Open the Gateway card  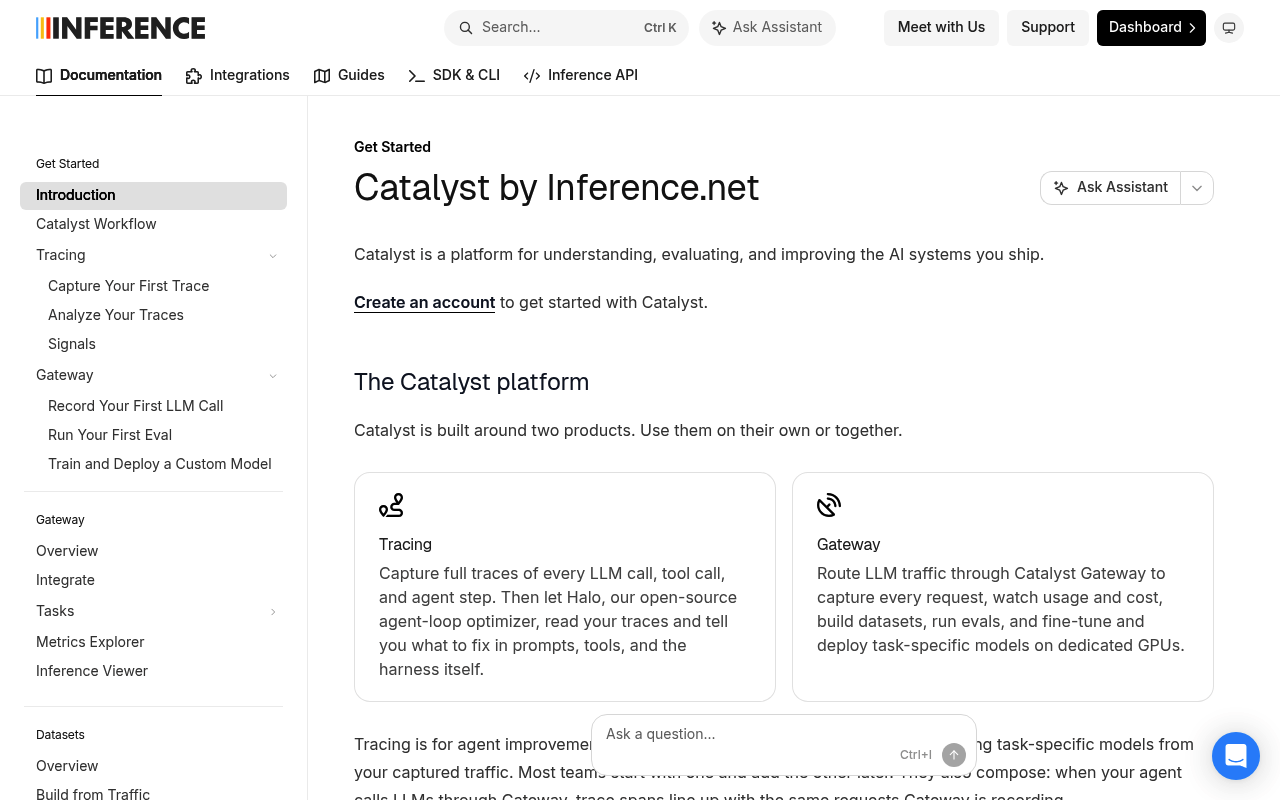1003,587
